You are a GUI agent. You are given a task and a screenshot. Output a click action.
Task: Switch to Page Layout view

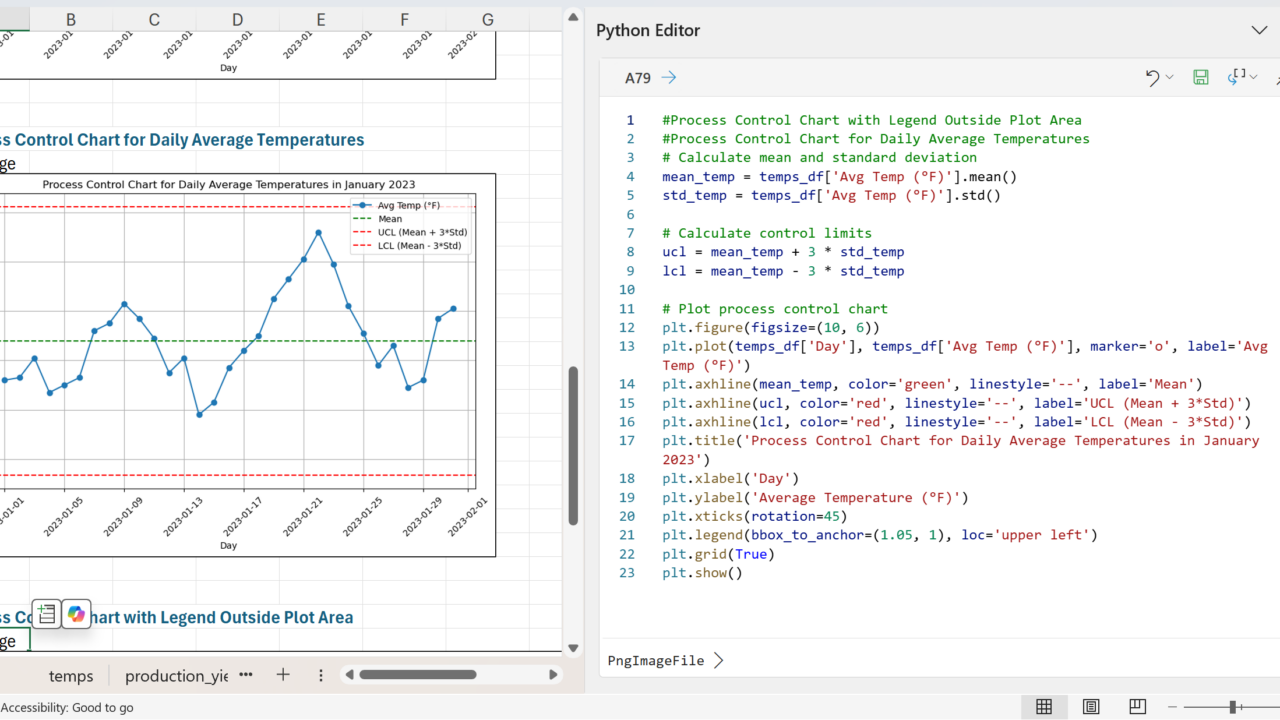1091,707
